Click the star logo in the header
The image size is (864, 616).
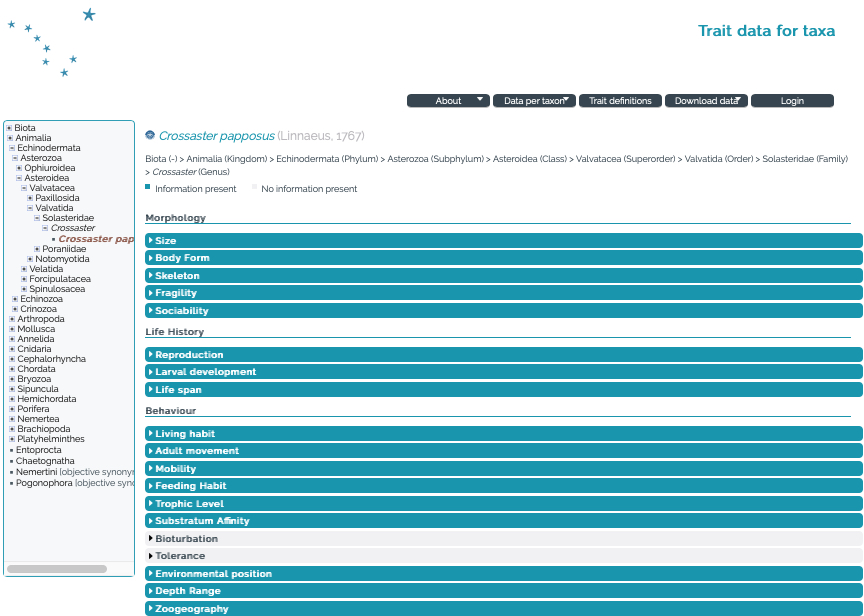tap(52, 42)
